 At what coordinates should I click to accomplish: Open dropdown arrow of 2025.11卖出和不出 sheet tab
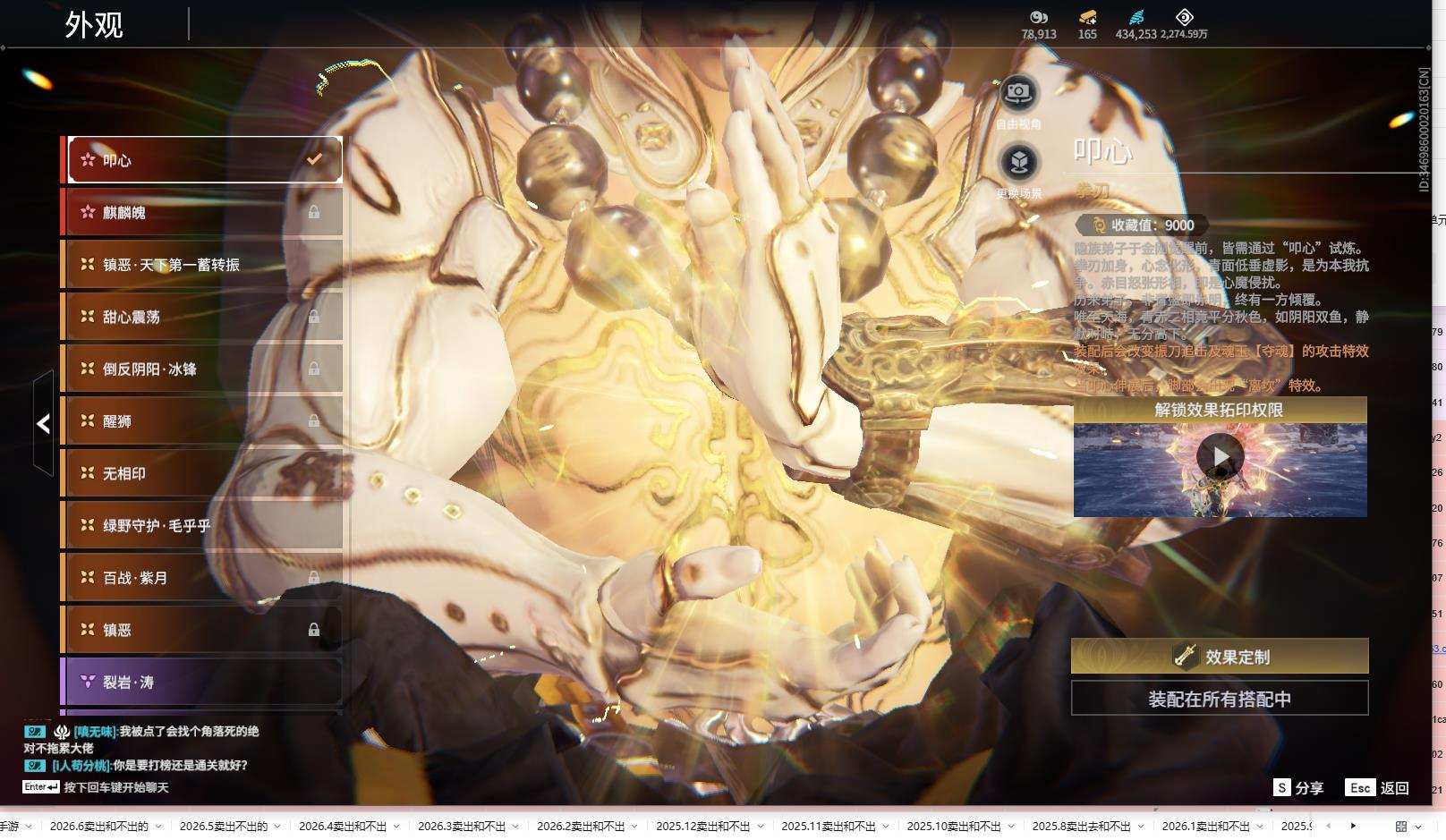(886, 827)
